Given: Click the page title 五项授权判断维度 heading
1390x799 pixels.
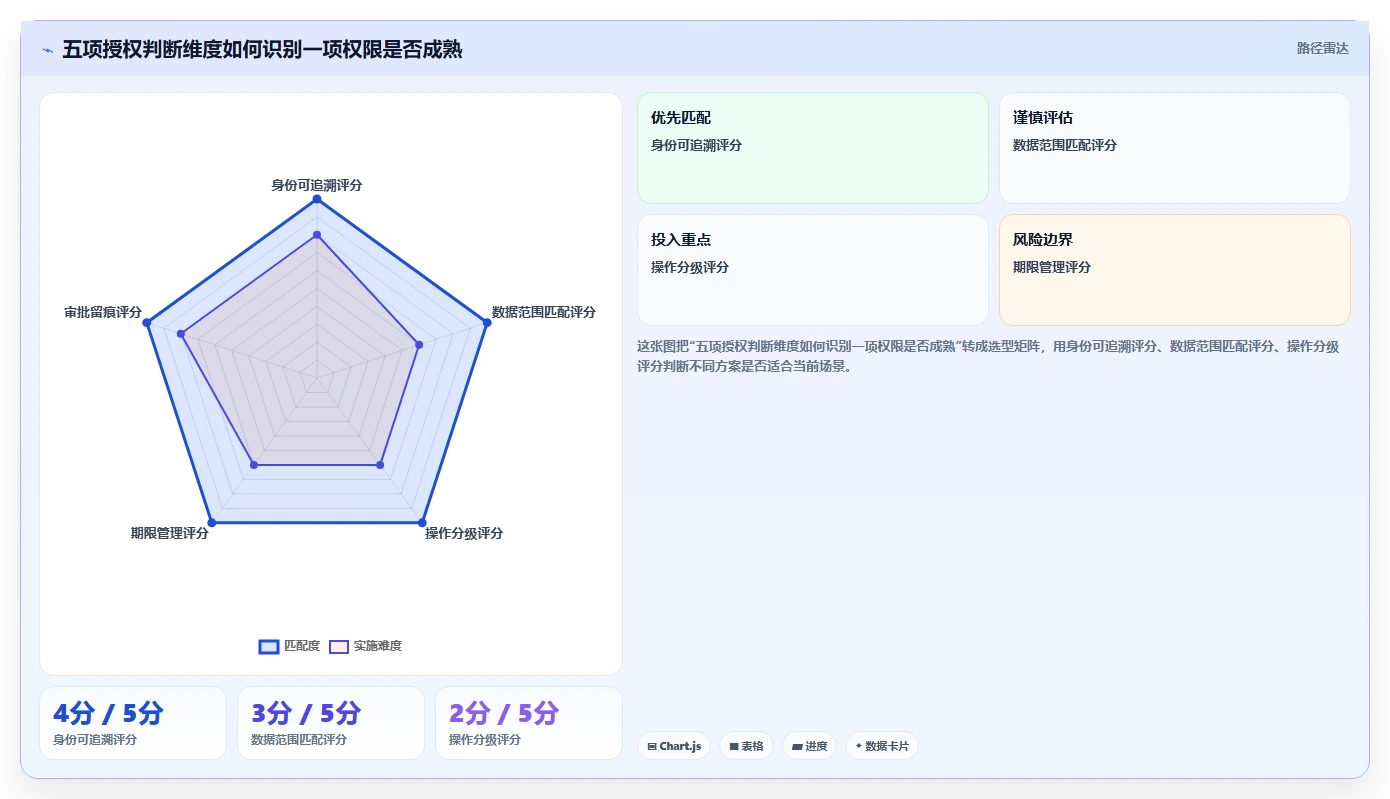Looking at the screenshot, I should pos(262,49).
